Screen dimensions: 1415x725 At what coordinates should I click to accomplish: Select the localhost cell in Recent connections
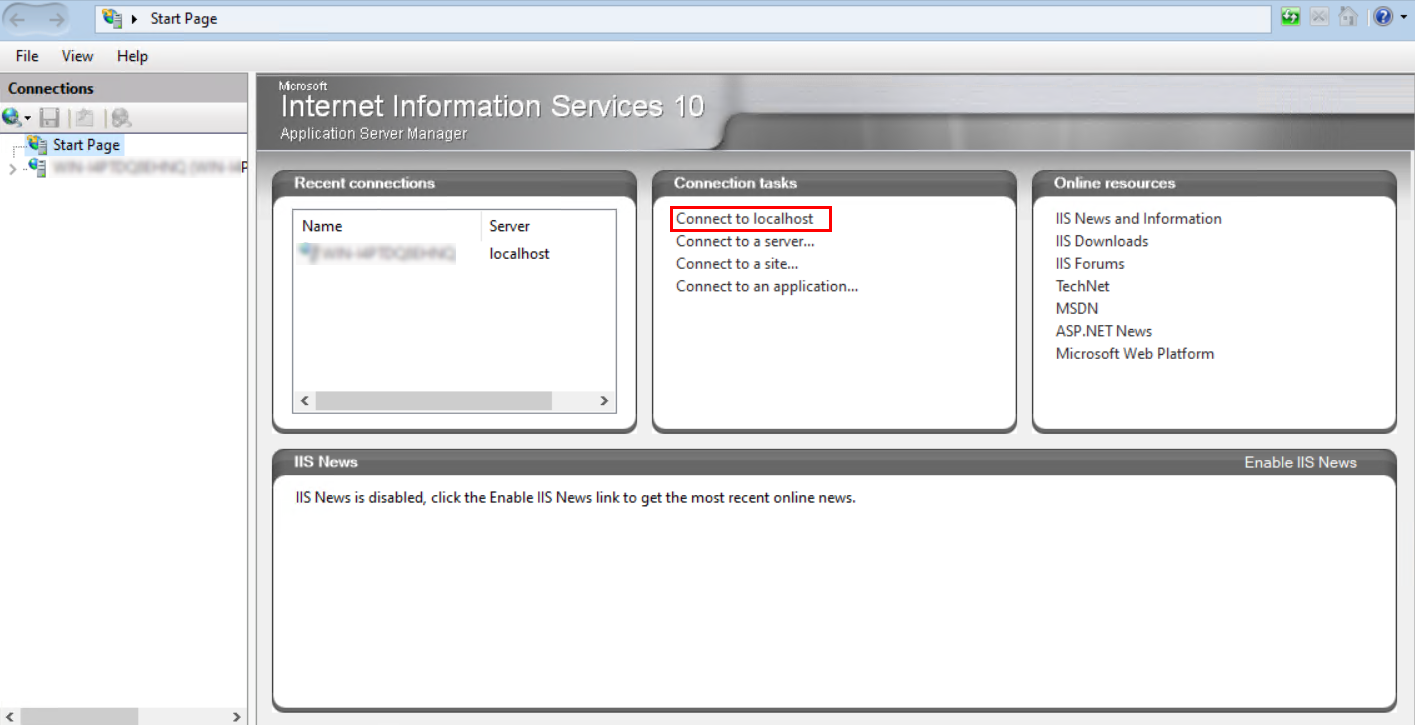tap(520, 254)
